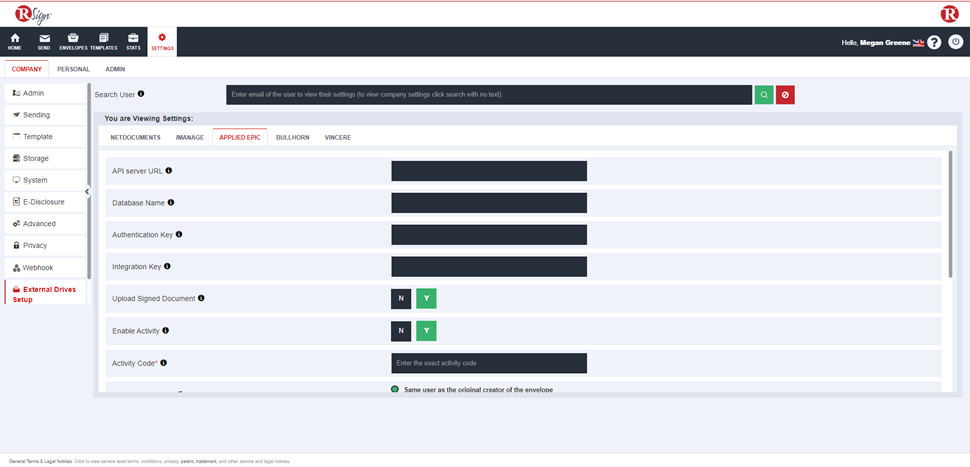Switch to the Personal settings tab

point(73,69)
